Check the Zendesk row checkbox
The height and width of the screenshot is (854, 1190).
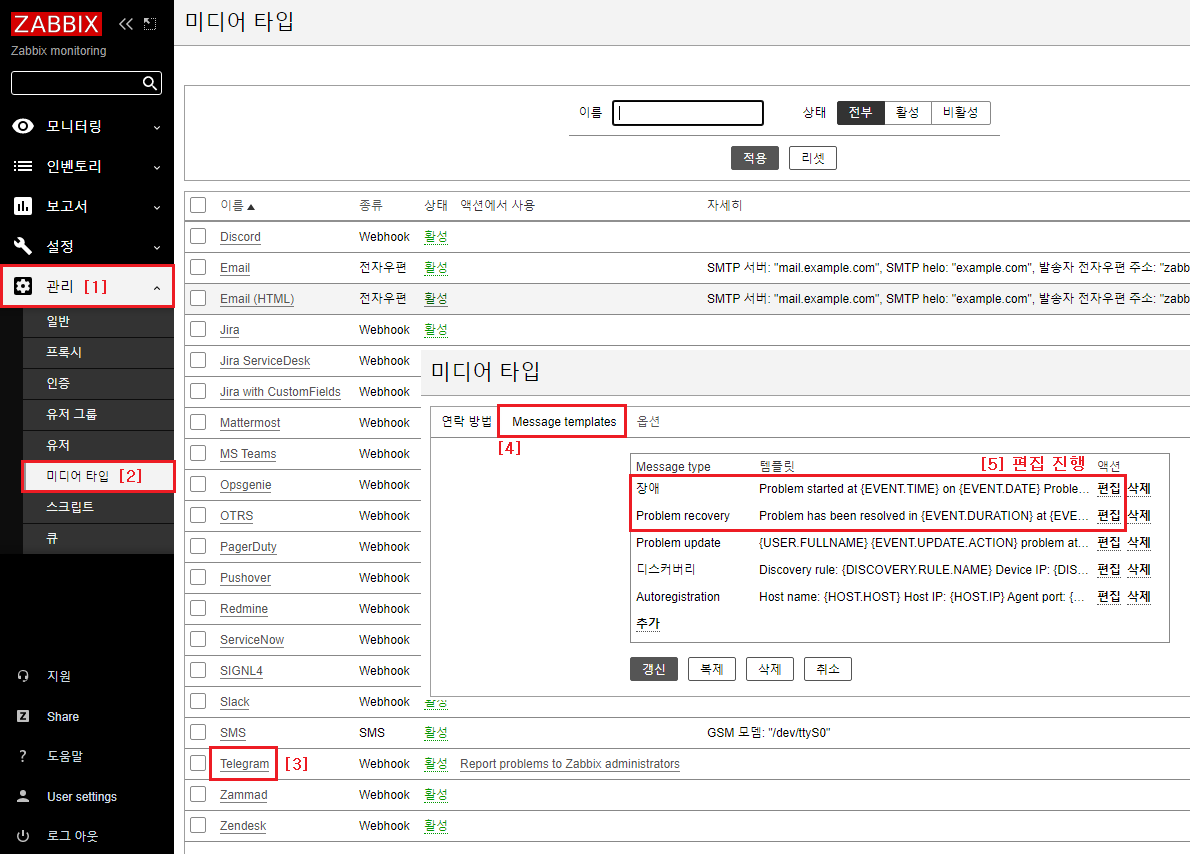(x=198, y=825)
